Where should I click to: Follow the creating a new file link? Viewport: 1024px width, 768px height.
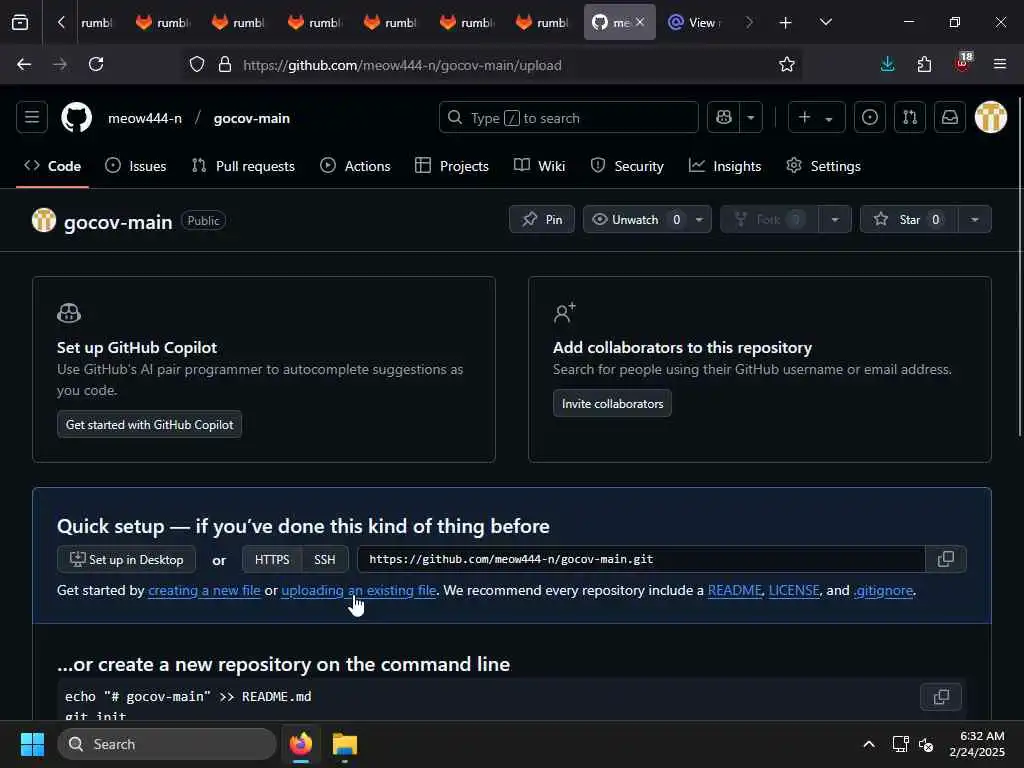pyautogui.click(x=204, y=590)
